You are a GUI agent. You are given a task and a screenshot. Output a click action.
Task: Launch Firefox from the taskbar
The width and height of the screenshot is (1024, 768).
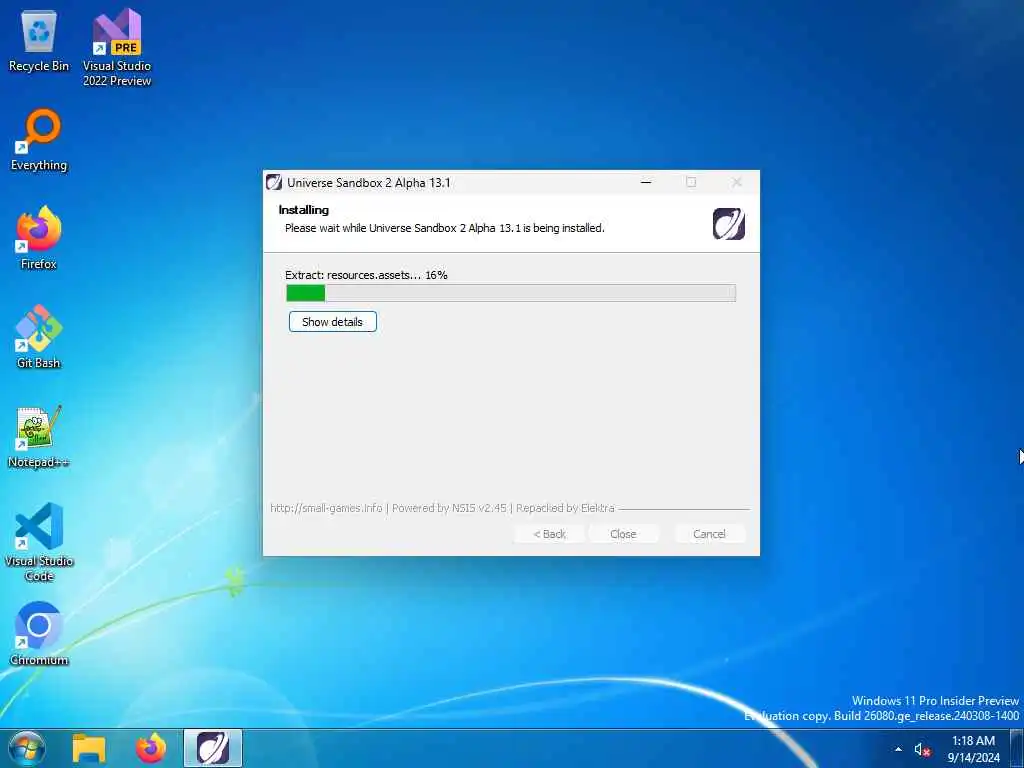(x=151, y=748)
